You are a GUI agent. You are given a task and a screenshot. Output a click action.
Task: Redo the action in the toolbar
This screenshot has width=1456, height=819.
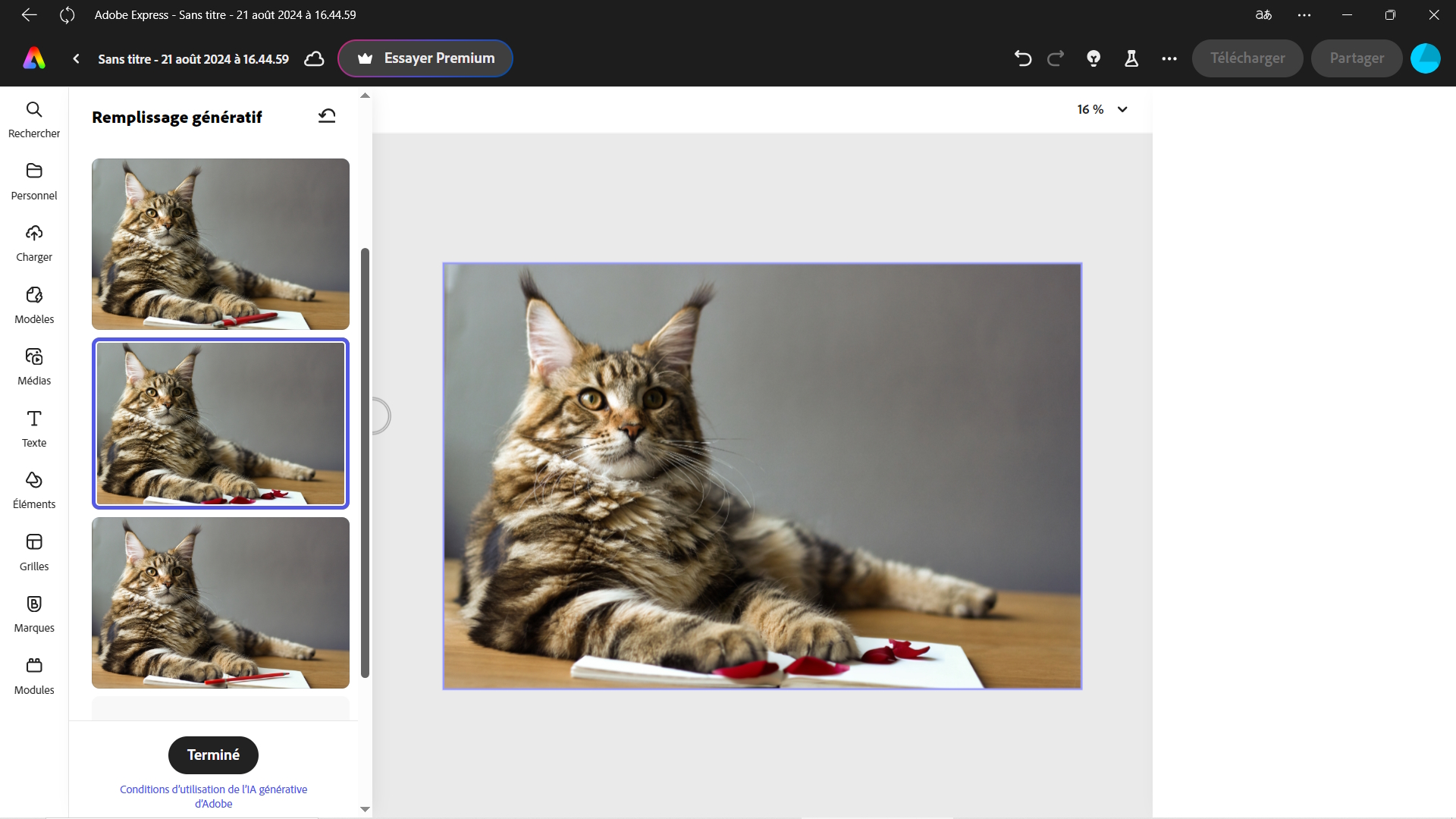[1056, 58]
